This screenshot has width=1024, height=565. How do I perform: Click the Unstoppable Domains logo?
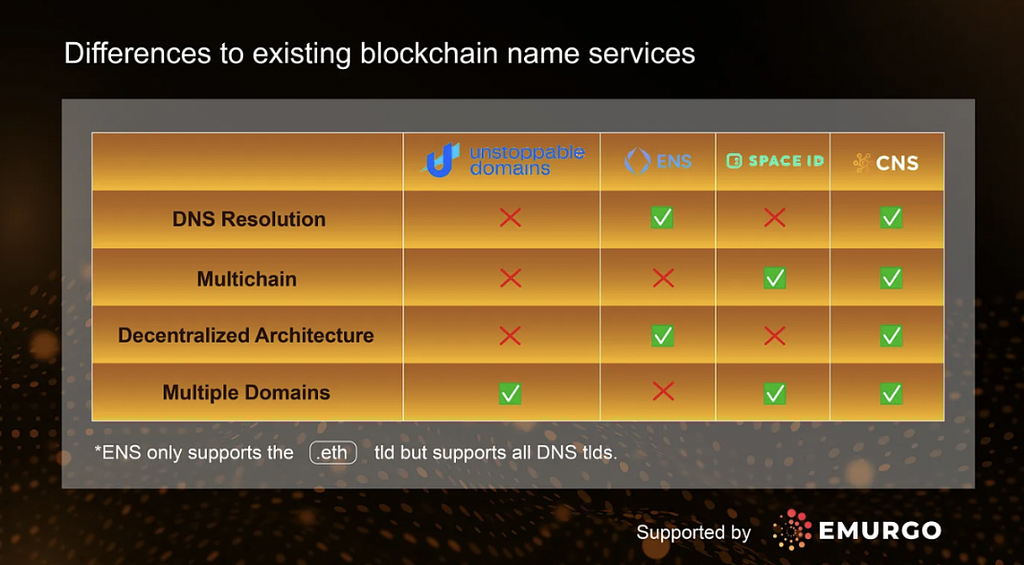click(502, 161)
